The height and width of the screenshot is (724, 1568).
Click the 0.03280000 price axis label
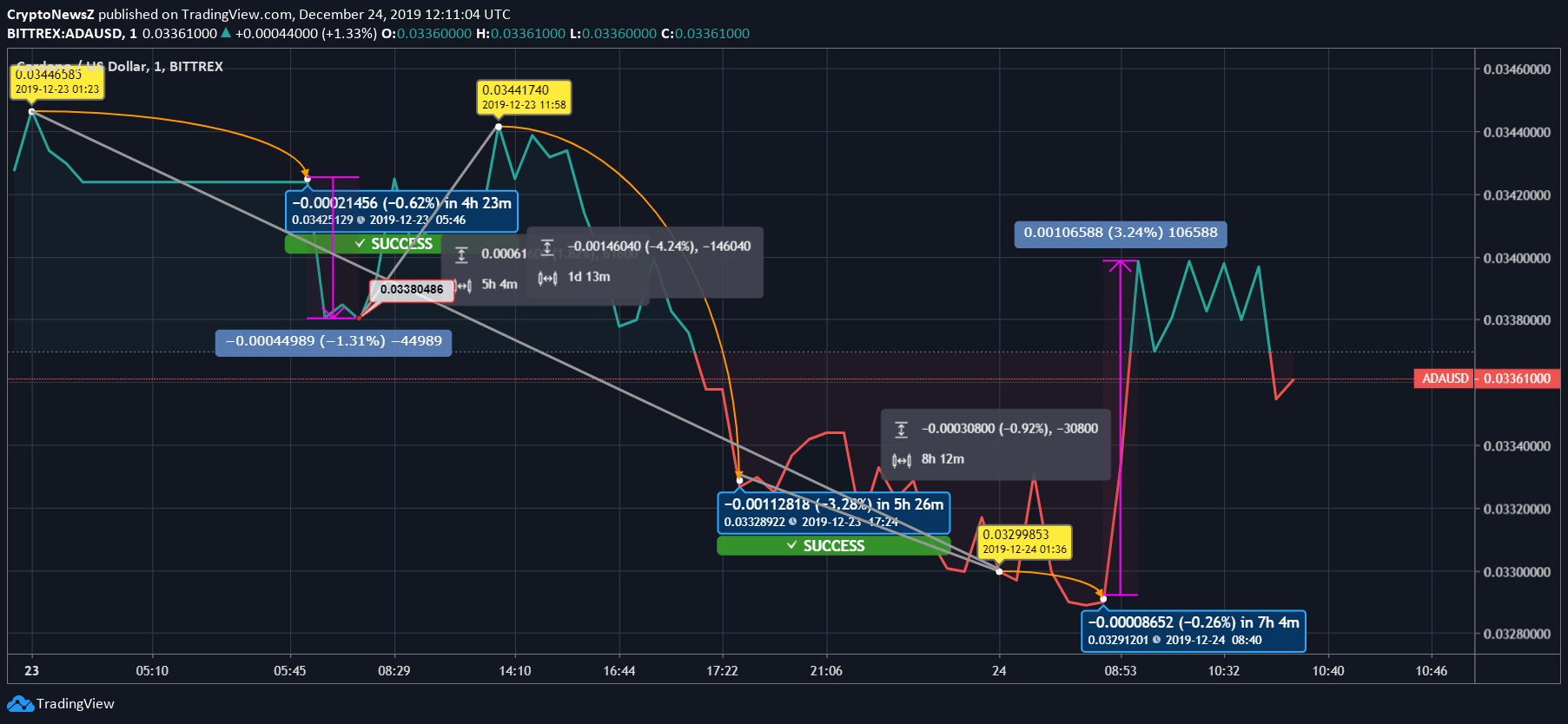coord(1517,635)
